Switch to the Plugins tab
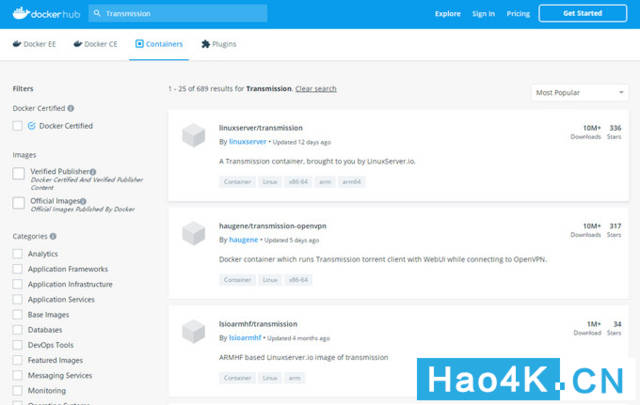640x405 pixels. [219, 44]
